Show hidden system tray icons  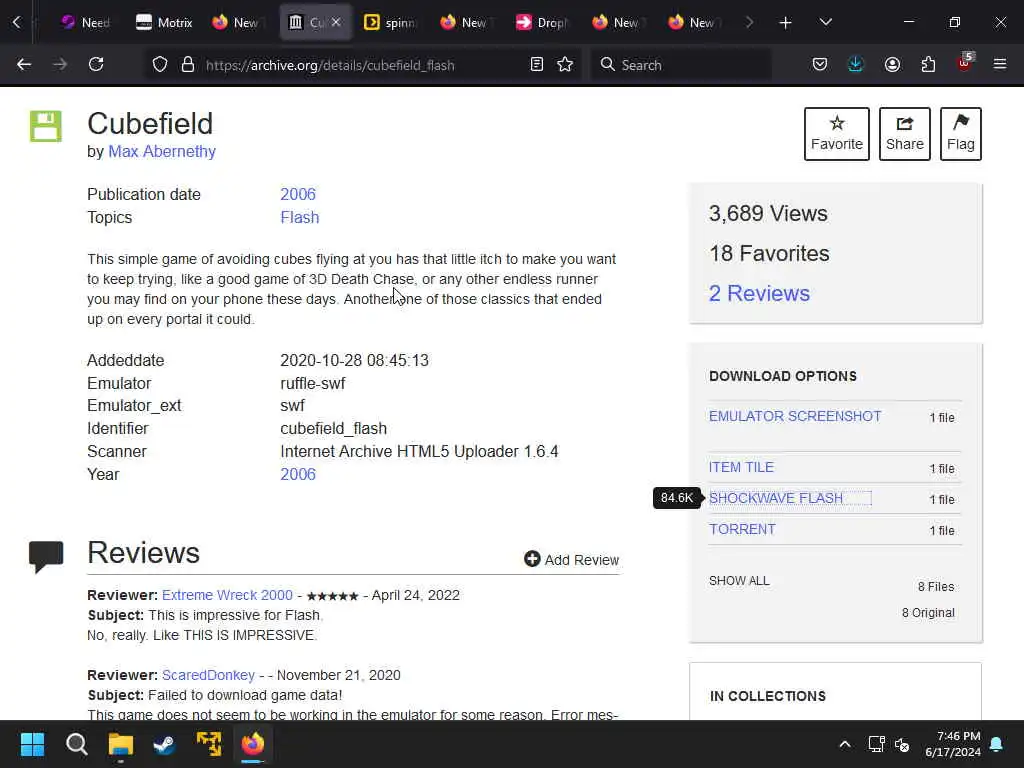tap(844, 744)
